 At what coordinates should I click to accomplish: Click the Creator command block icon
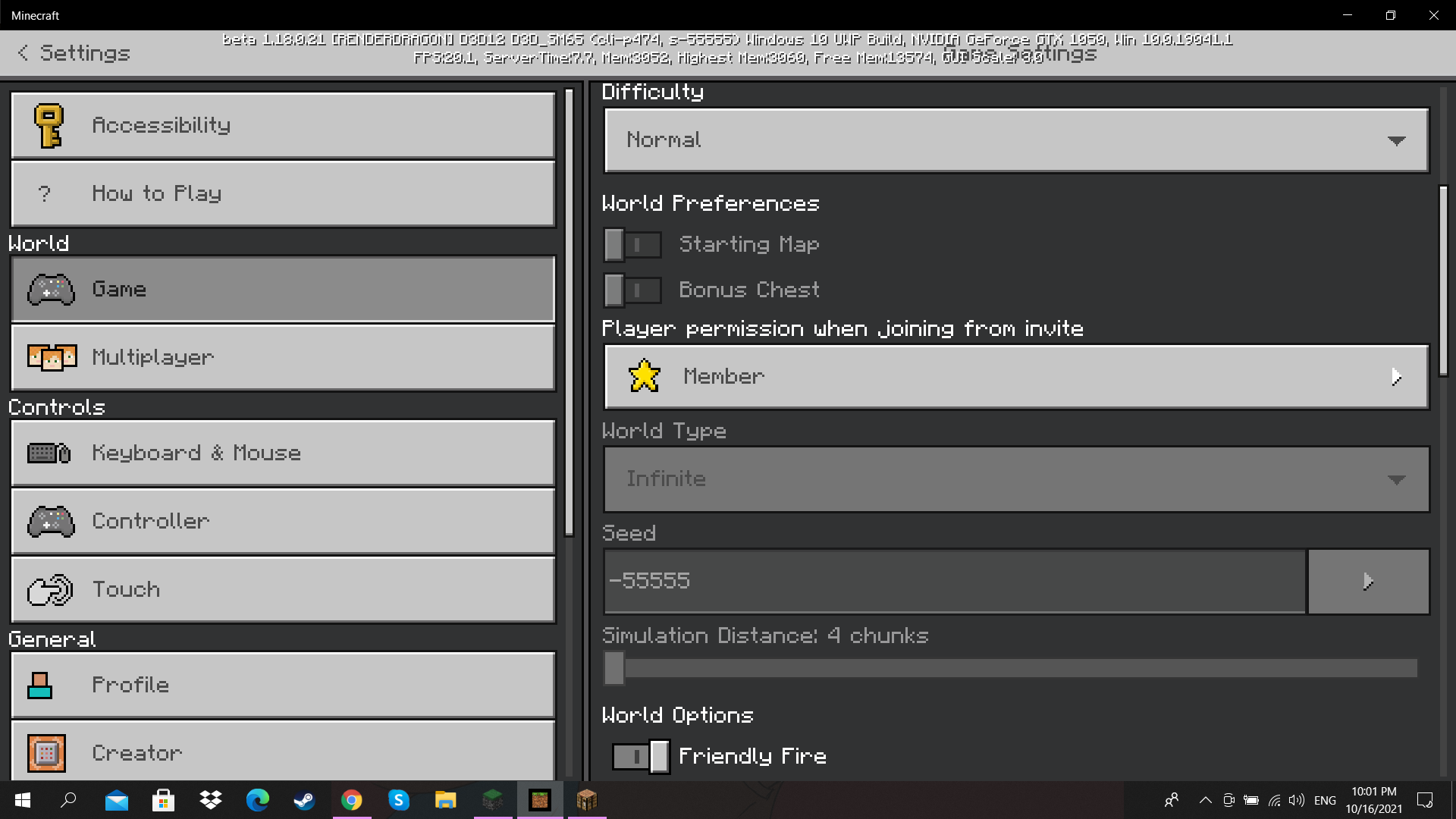(x=46, y=753)
